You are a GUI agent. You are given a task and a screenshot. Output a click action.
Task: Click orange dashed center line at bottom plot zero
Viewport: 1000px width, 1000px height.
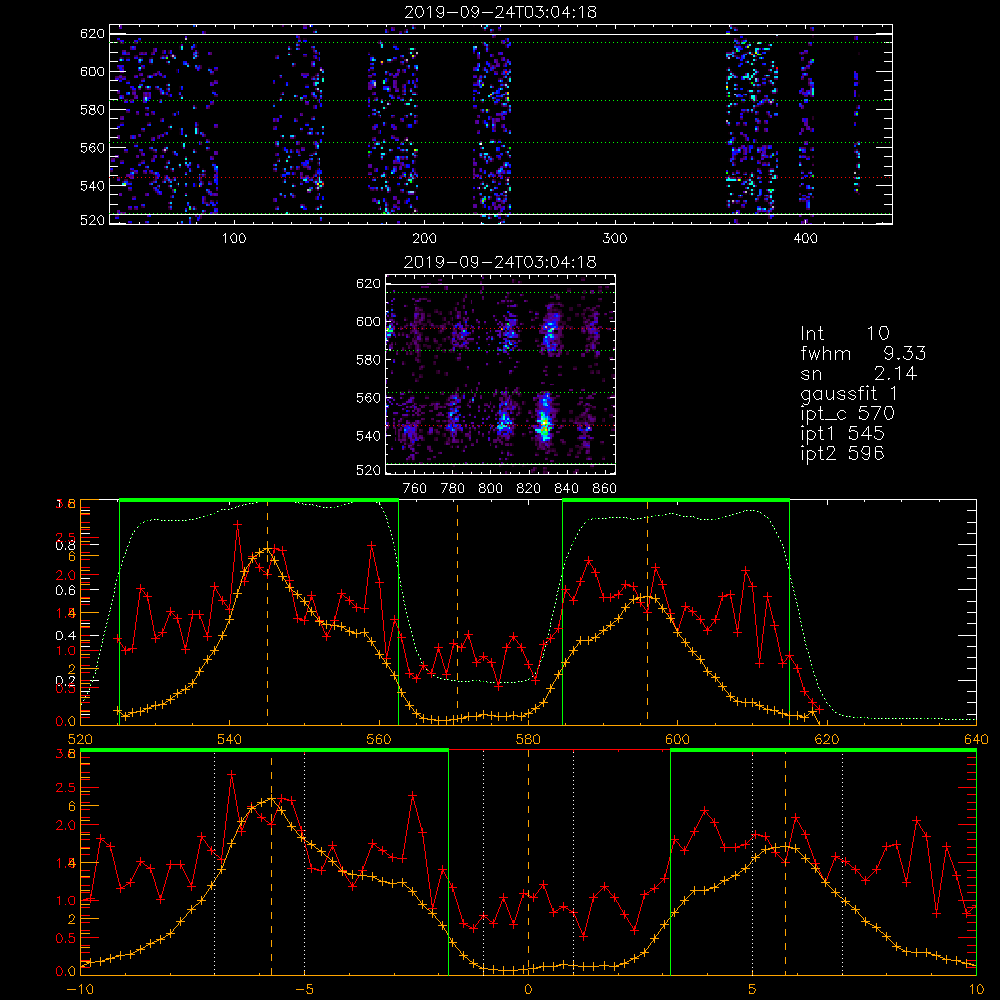tap(528, 862)
